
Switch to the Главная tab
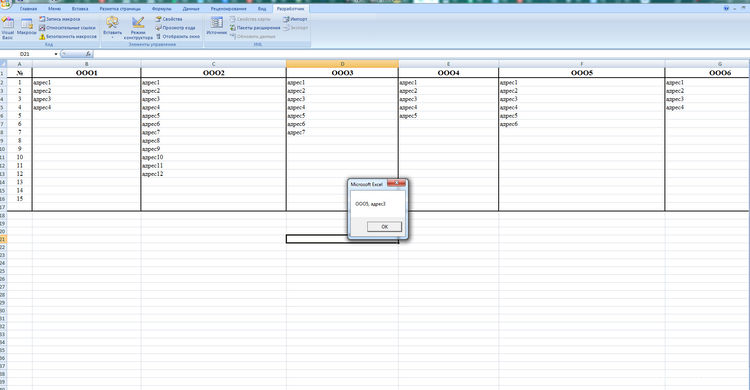[29, 9]
